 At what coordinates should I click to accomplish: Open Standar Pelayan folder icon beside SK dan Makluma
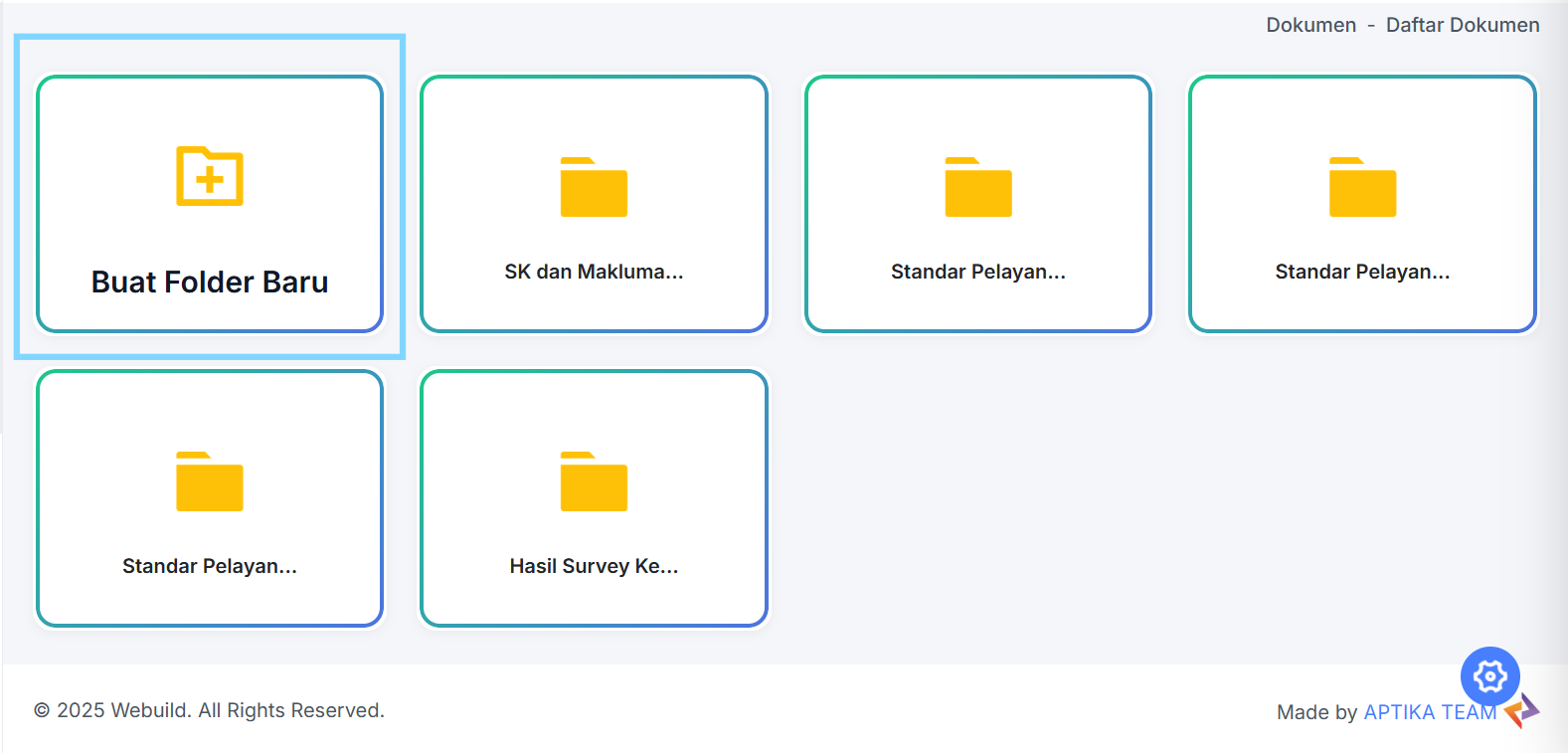click(x=978, y=187)
